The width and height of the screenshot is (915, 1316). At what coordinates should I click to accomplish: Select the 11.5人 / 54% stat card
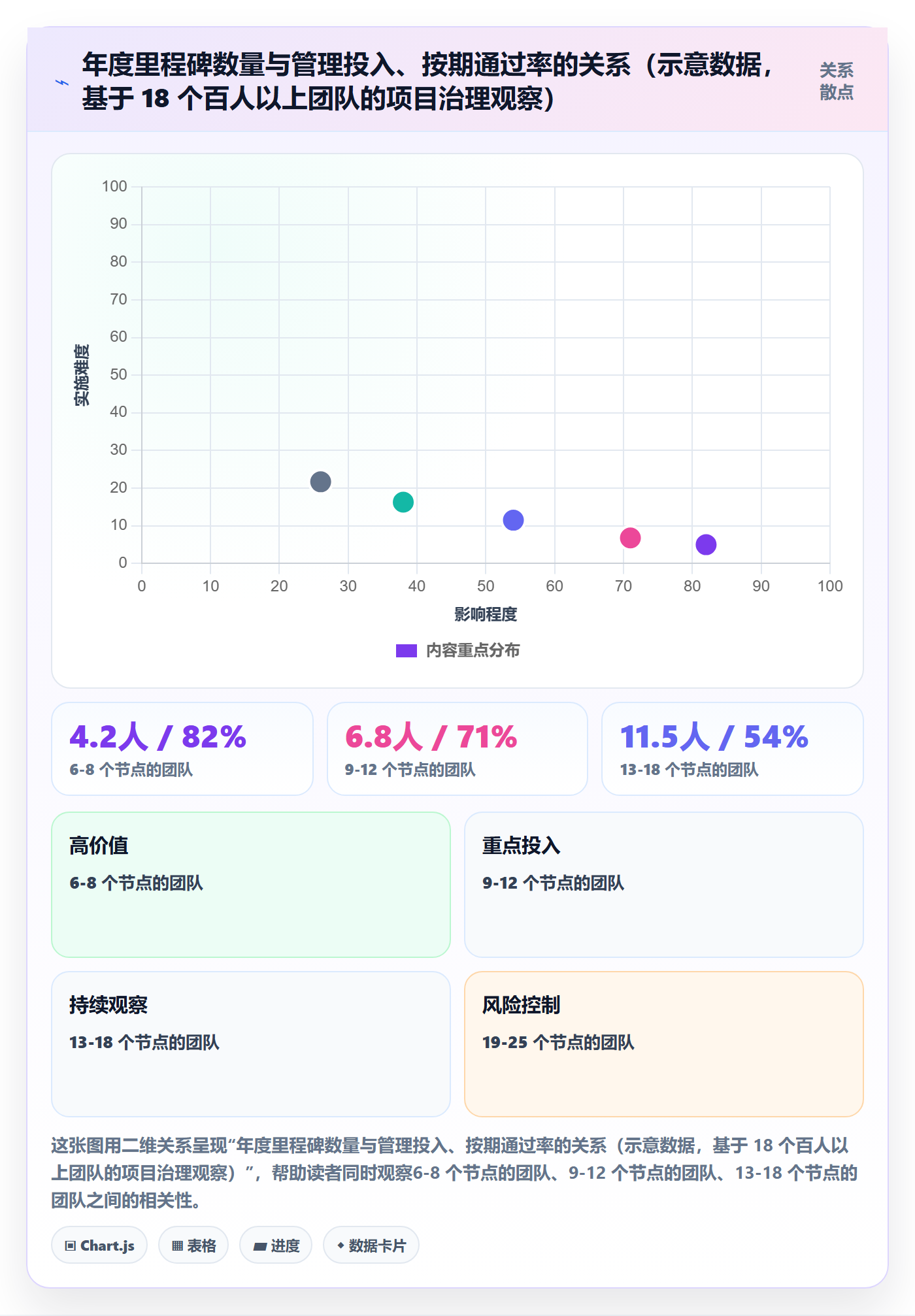click(733, 749)
